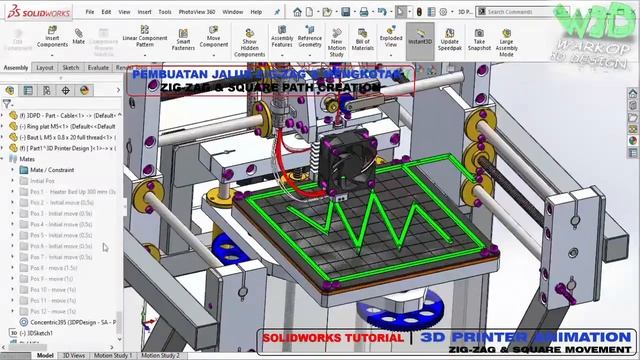
Task: Expand the Initial Pos folder
Action: [12, 181]
